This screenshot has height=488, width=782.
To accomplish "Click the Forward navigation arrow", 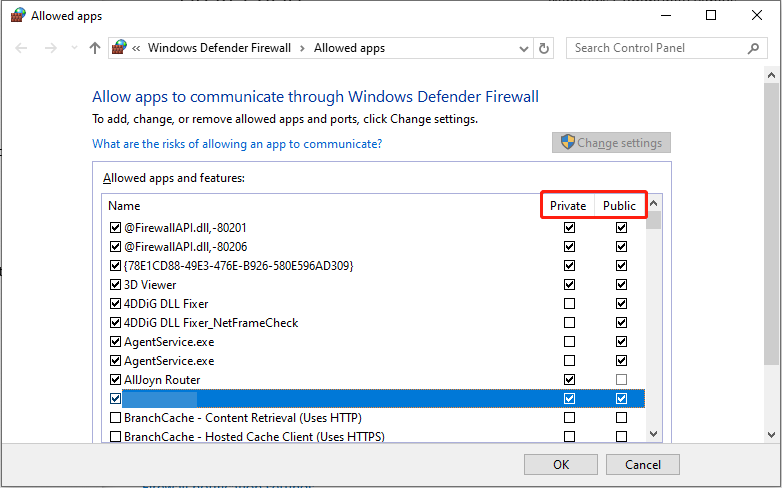I will click(x=50, y=48).
